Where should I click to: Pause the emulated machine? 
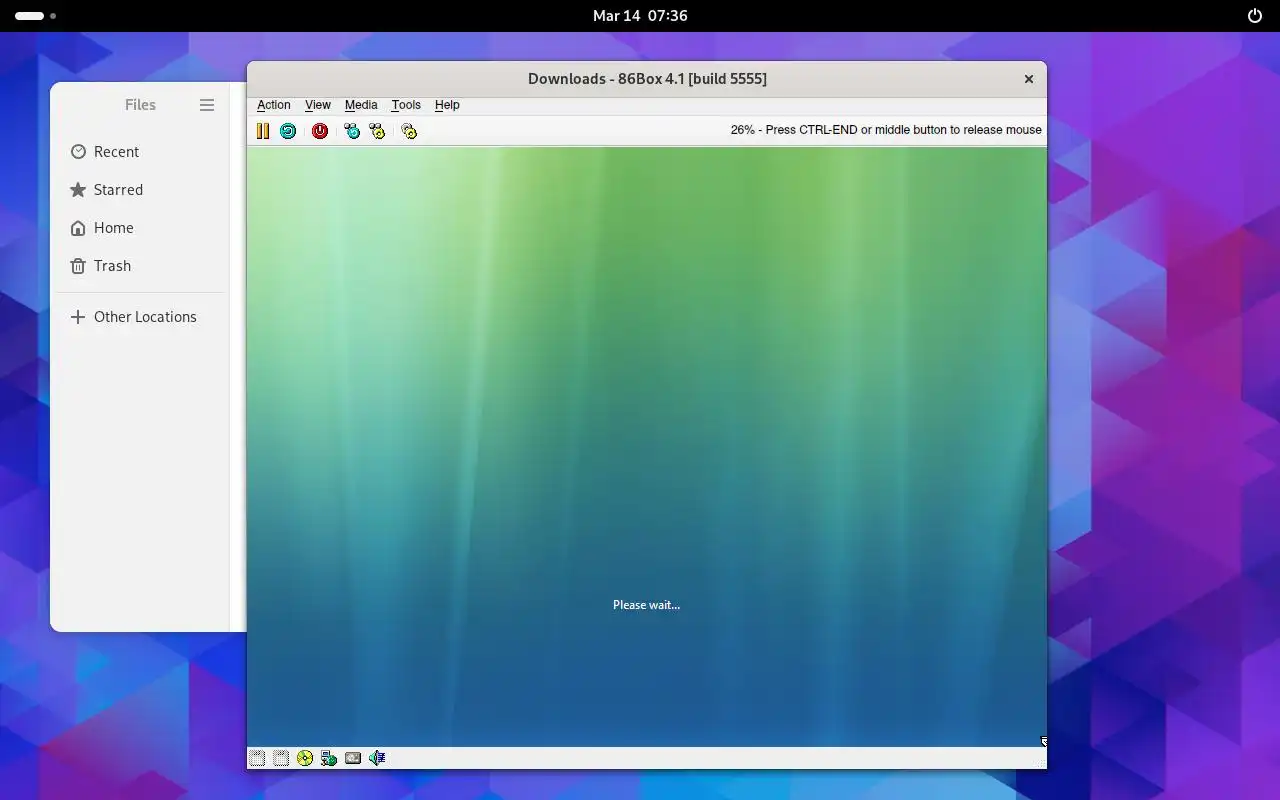point(263,131)
